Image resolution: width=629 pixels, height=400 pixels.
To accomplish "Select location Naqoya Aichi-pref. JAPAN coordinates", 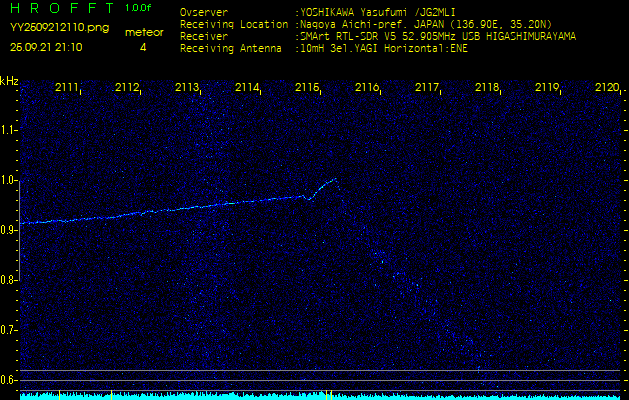I will coord(426,24).
